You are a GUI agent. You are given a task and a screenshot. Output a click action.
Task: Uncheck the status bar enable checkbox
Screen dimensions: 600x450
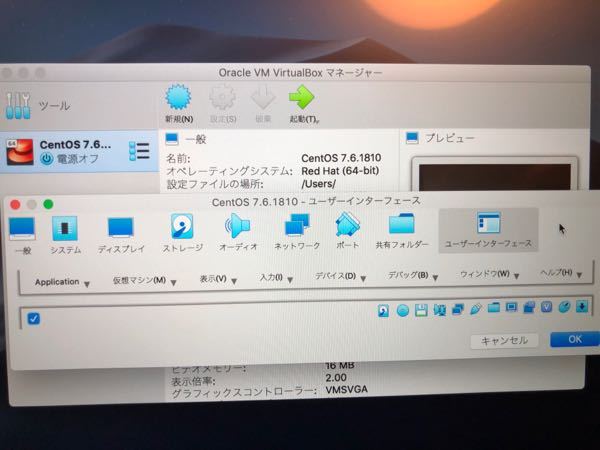pos(34,318)
